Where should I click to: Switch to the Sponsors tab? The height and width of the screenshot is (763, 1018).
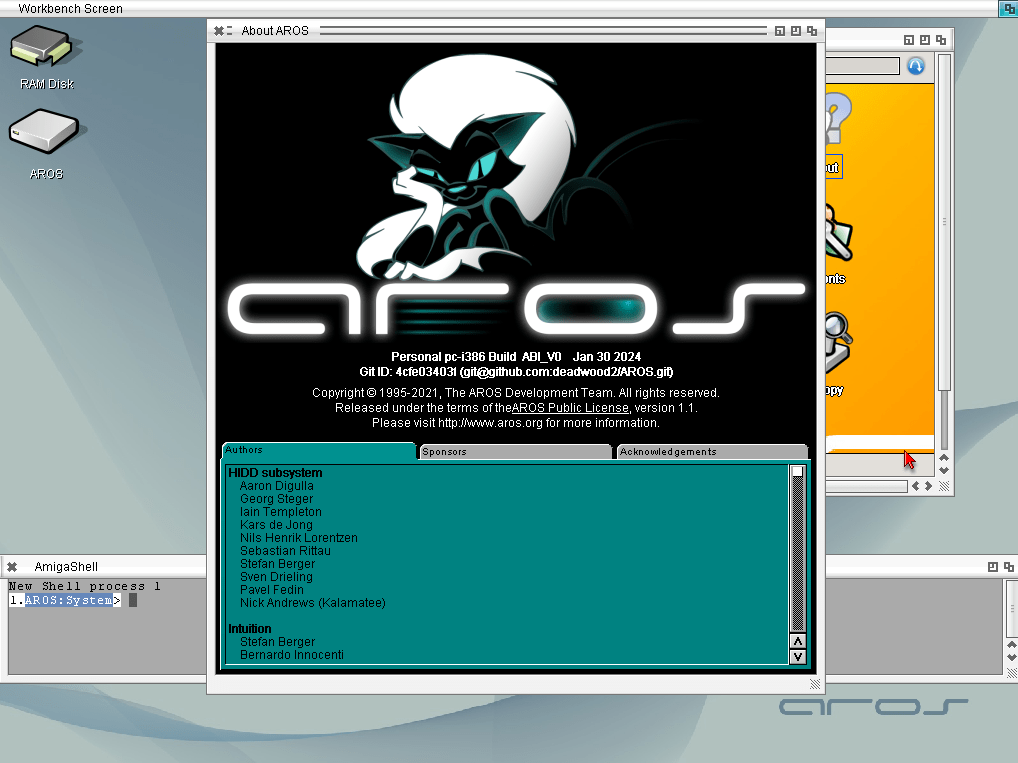(x=515, y=451)
